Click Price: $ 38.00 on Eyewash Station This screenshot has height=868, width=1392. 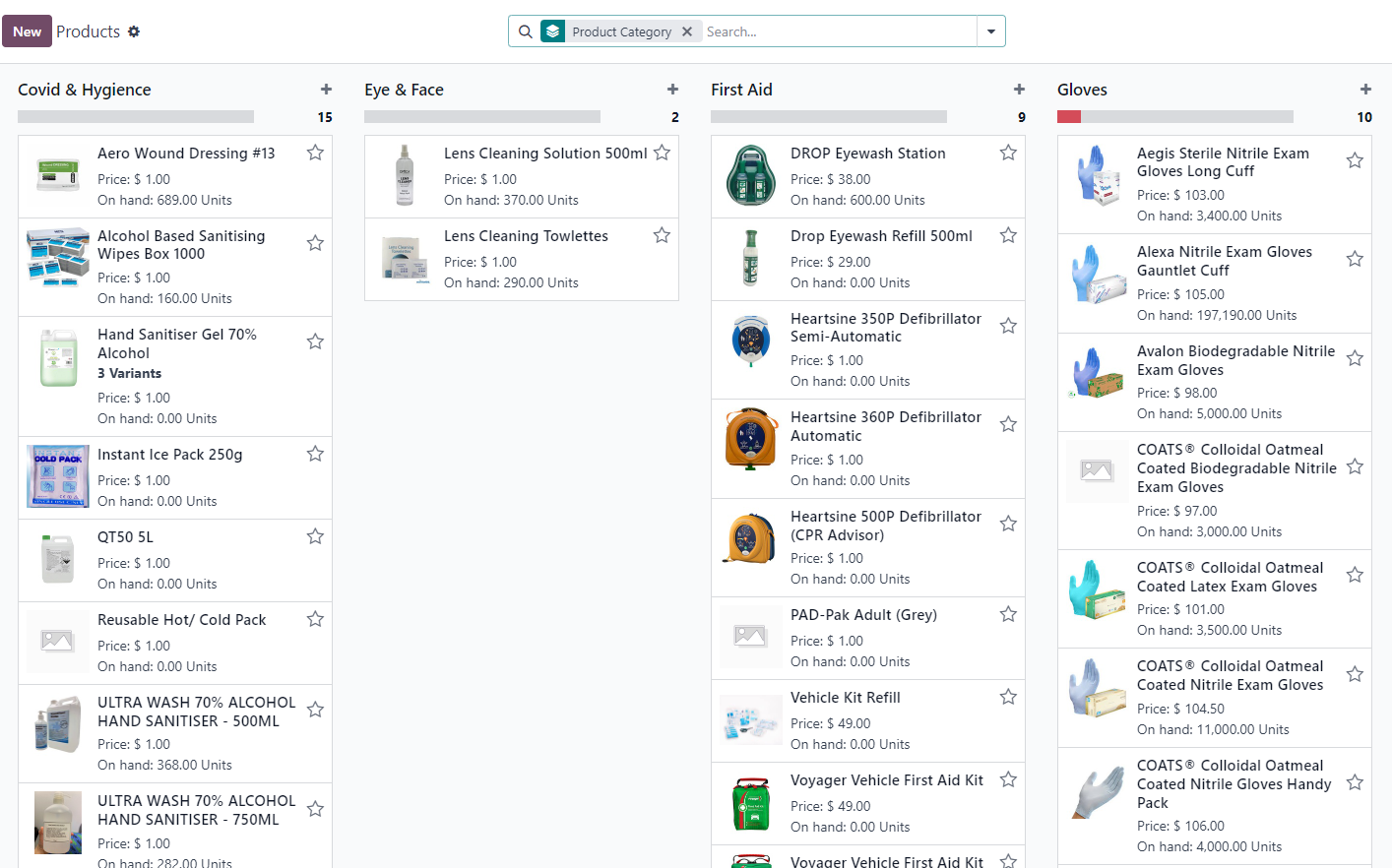830,179
